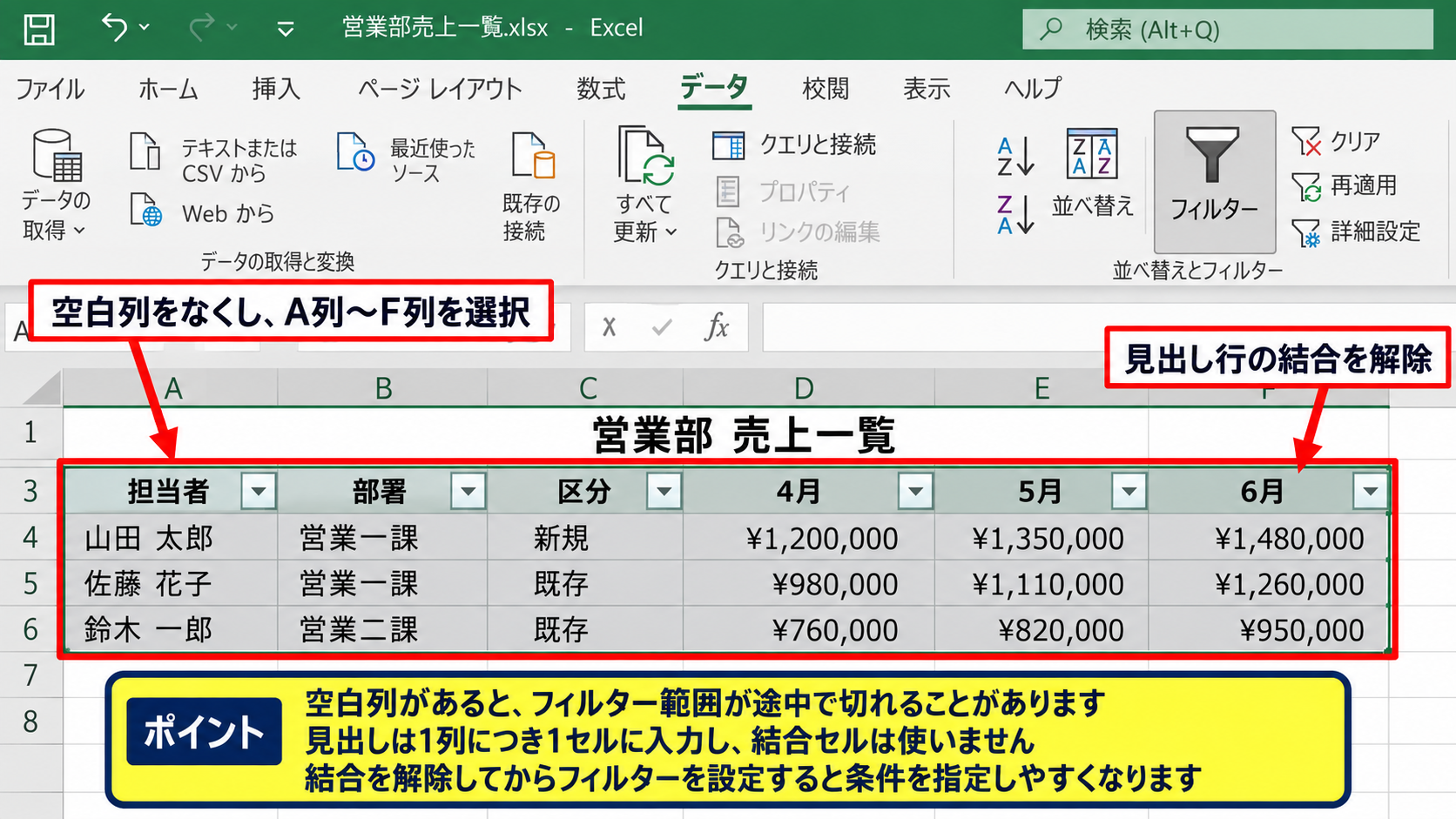The height and width of the screenshot is (819, 1456).
Task: Open the 6月 column filter dropdown
Action: (x=1371, y=492)
